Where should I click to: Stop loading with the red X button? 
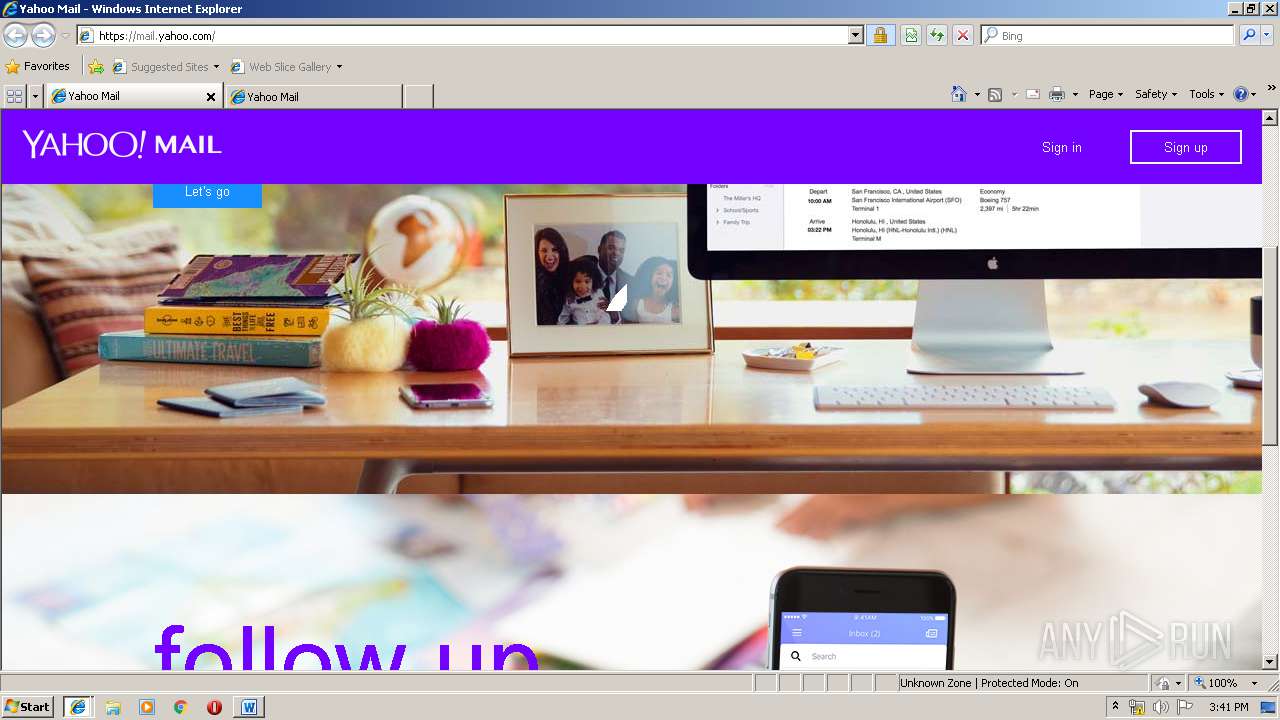click(x=963, y=35)
